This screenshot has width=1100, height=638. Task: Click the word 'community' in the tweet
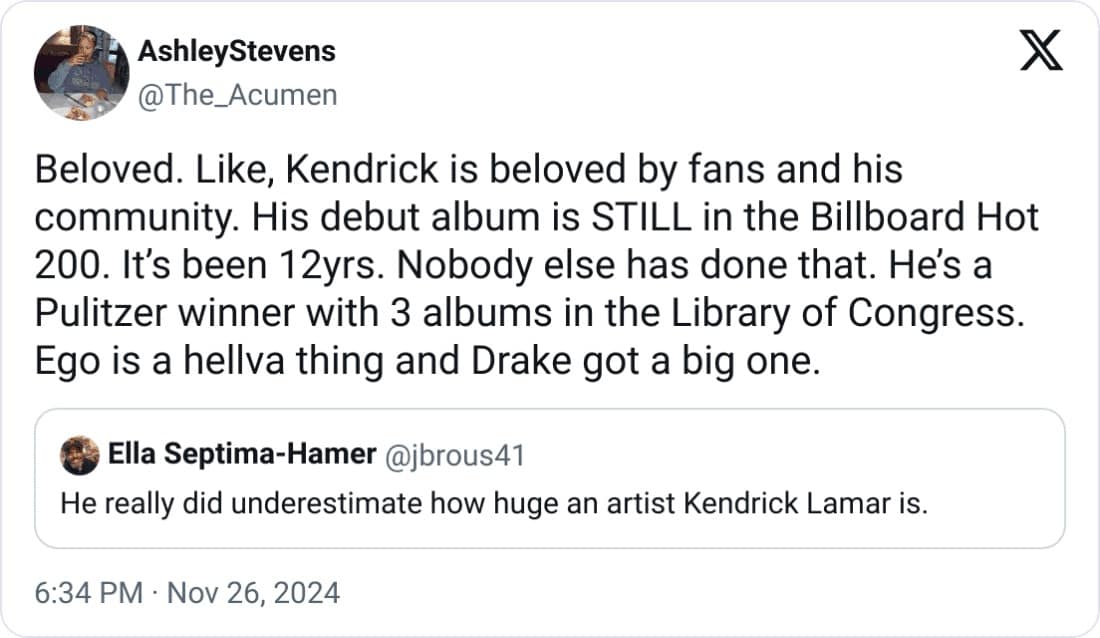click(128, 217)
